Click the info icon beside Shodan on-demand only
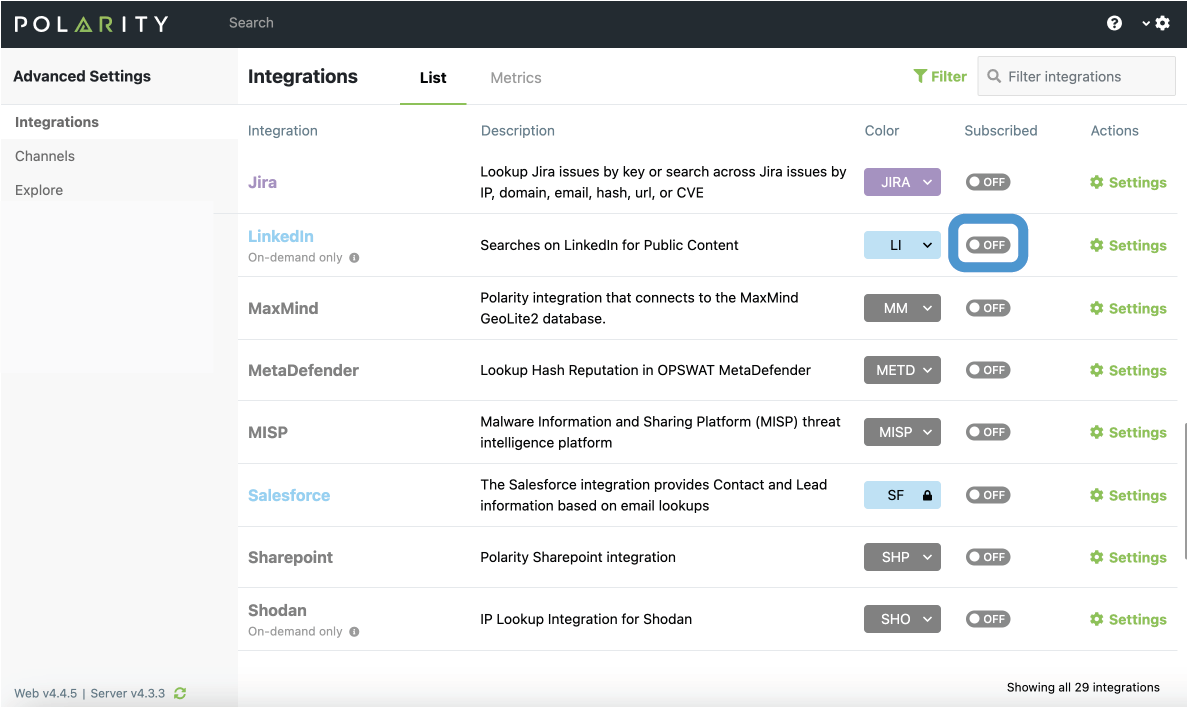1187x707 pixels. [x=354, y=632]
